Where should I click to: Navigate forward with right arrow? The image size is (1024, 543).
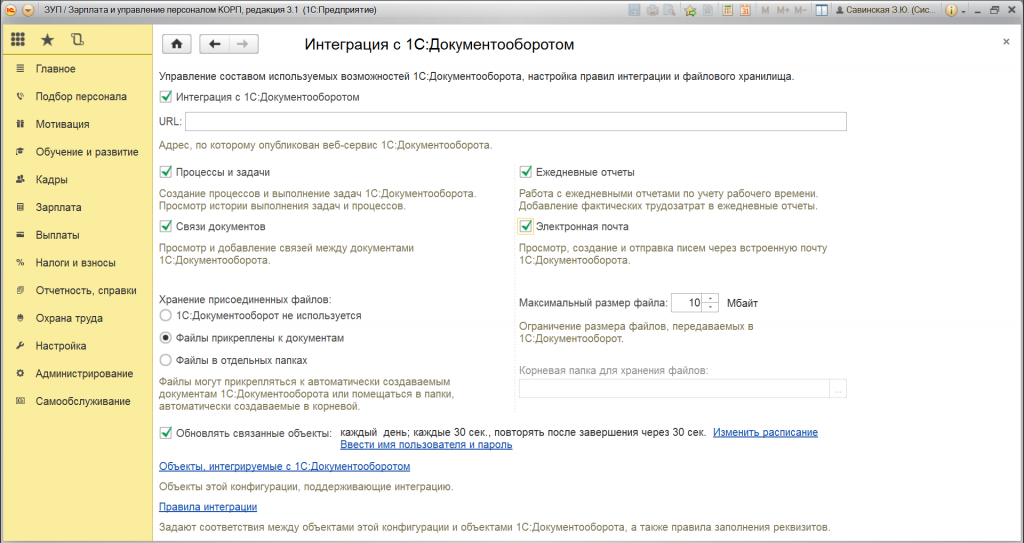pyautogui.click(x=243, y=44)
